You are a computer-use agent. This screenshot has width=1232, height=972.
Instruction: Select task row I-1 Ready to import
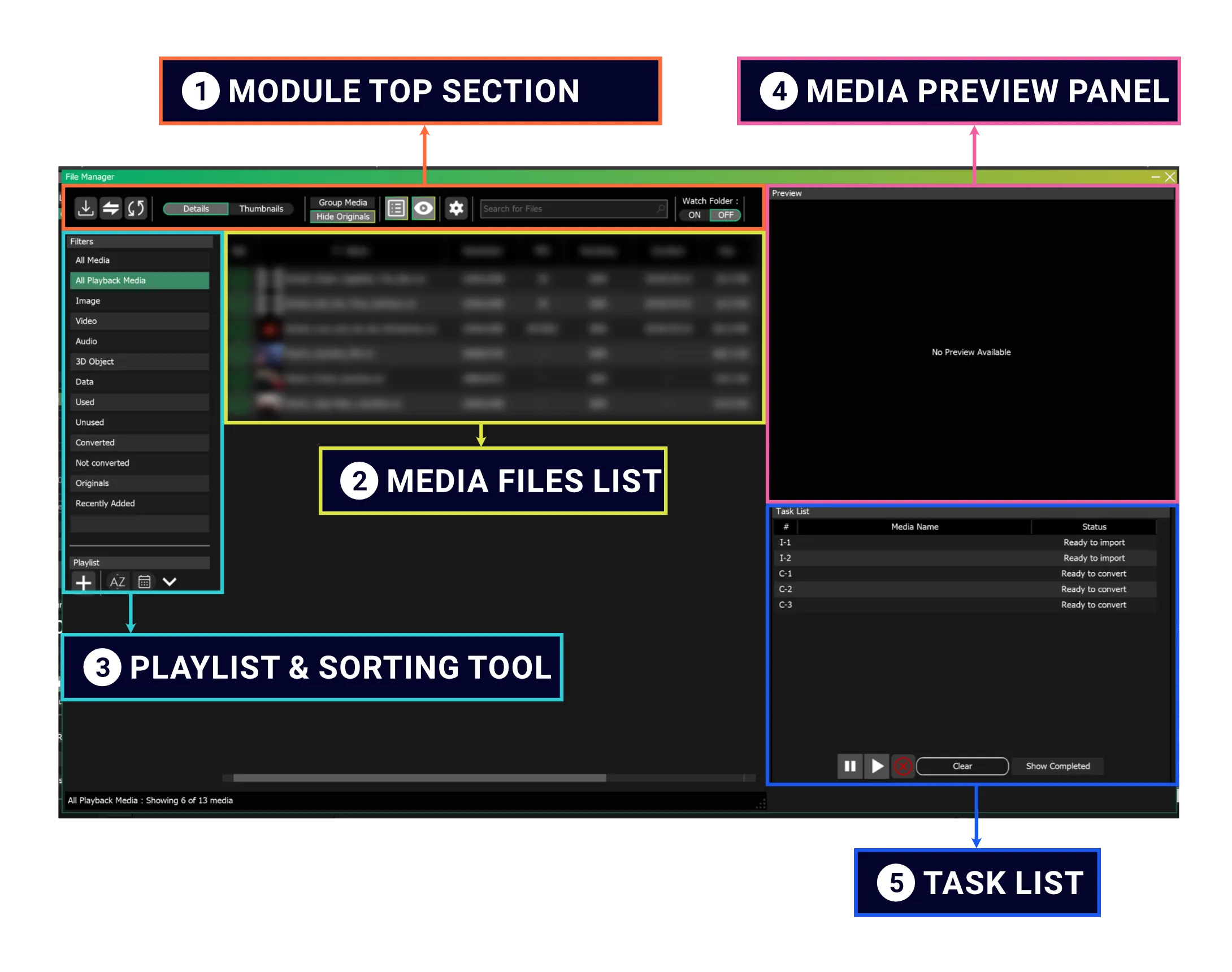point(965,543)
